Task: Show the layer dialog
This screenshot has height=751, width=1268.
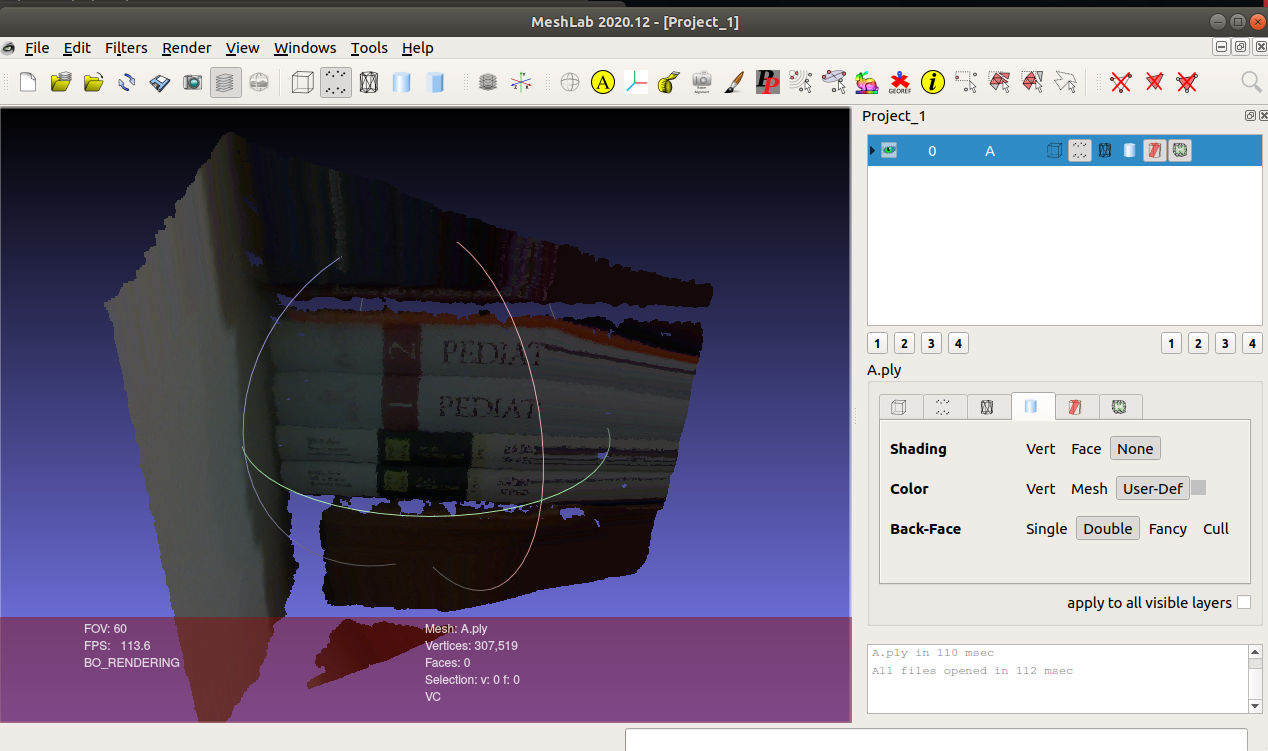Action: tap(225, 82)
